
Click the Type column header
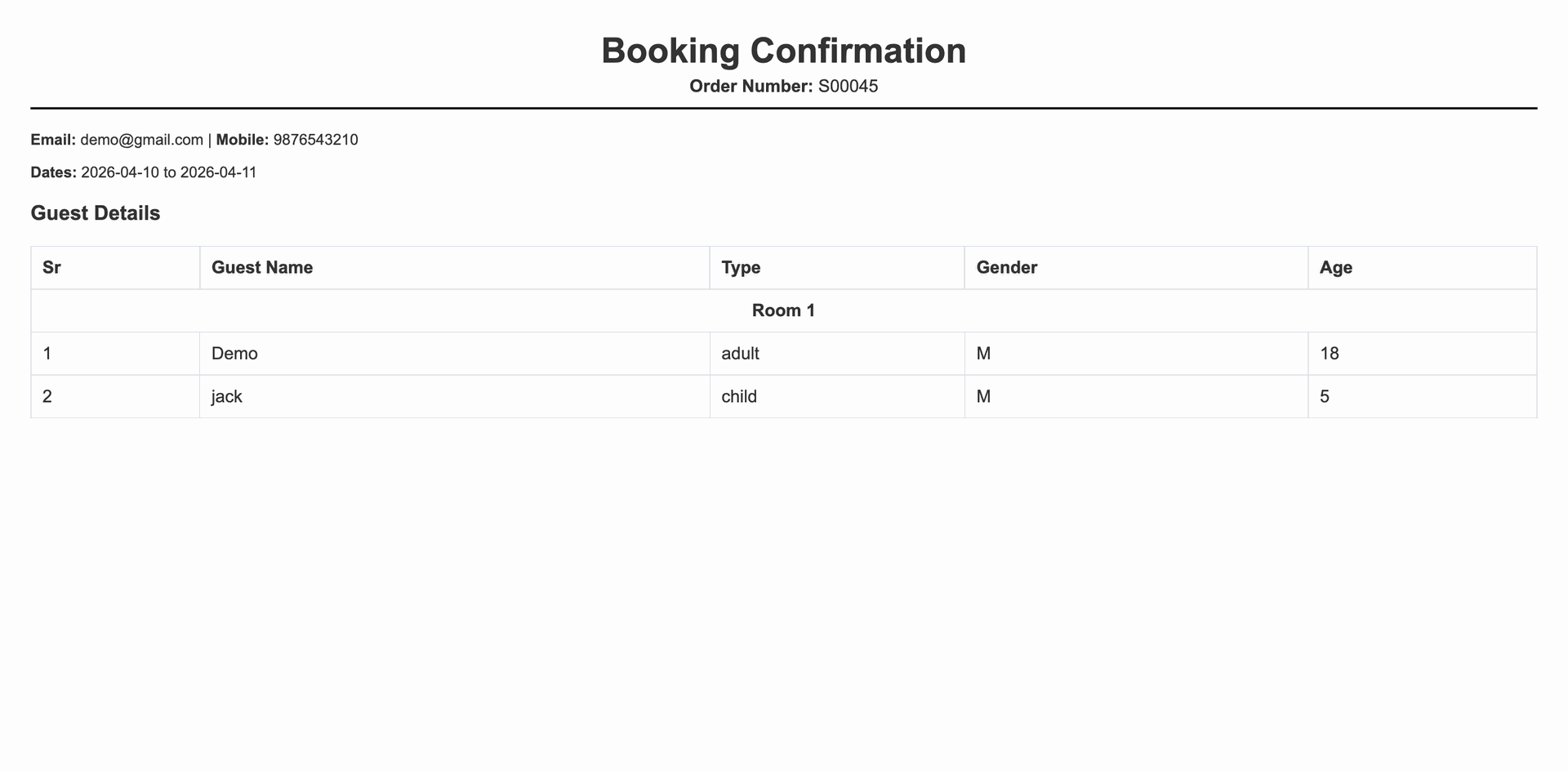(x=837, y=268)
